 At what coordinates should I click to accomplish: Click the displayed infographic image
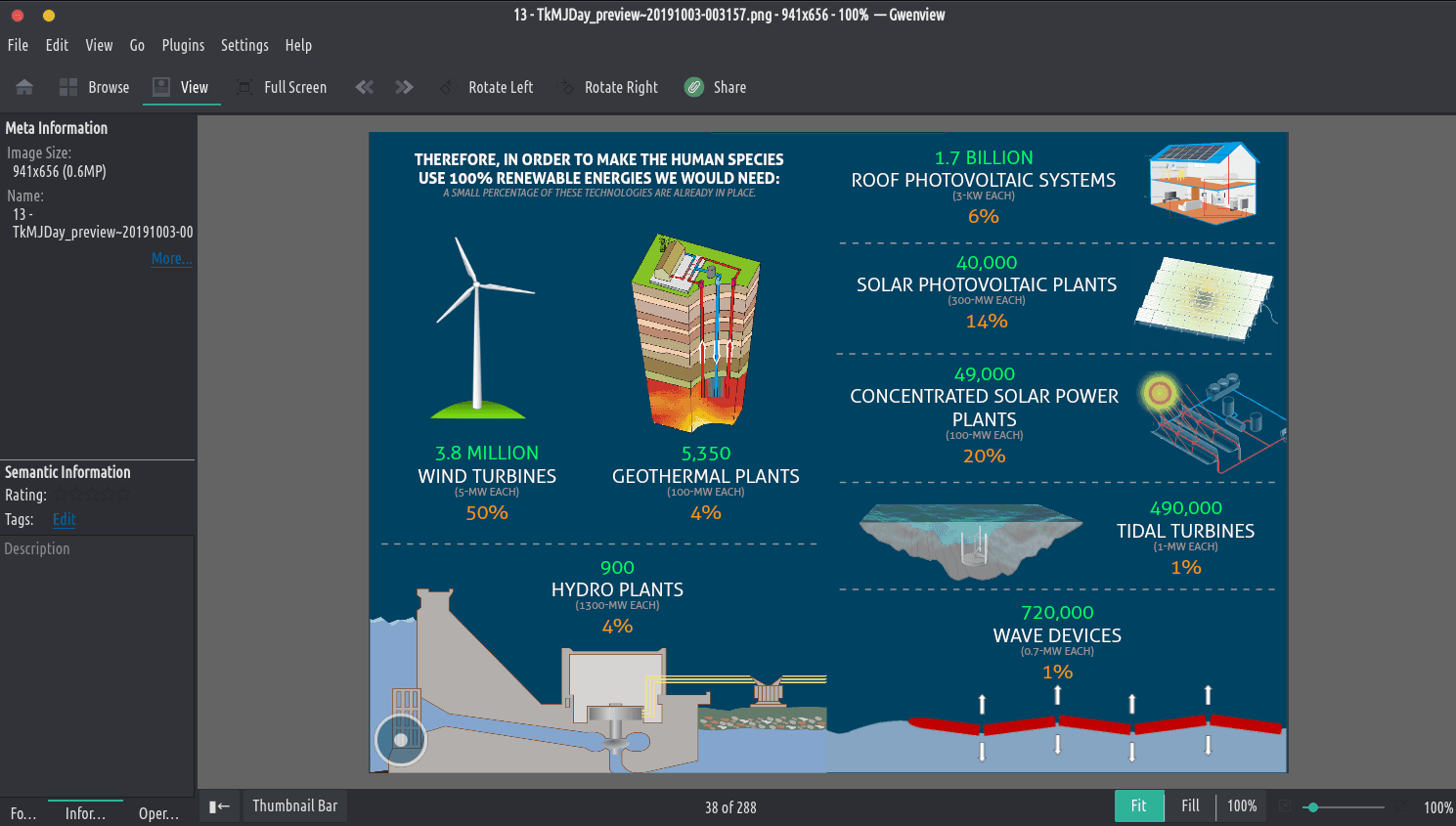coord(828,453)
